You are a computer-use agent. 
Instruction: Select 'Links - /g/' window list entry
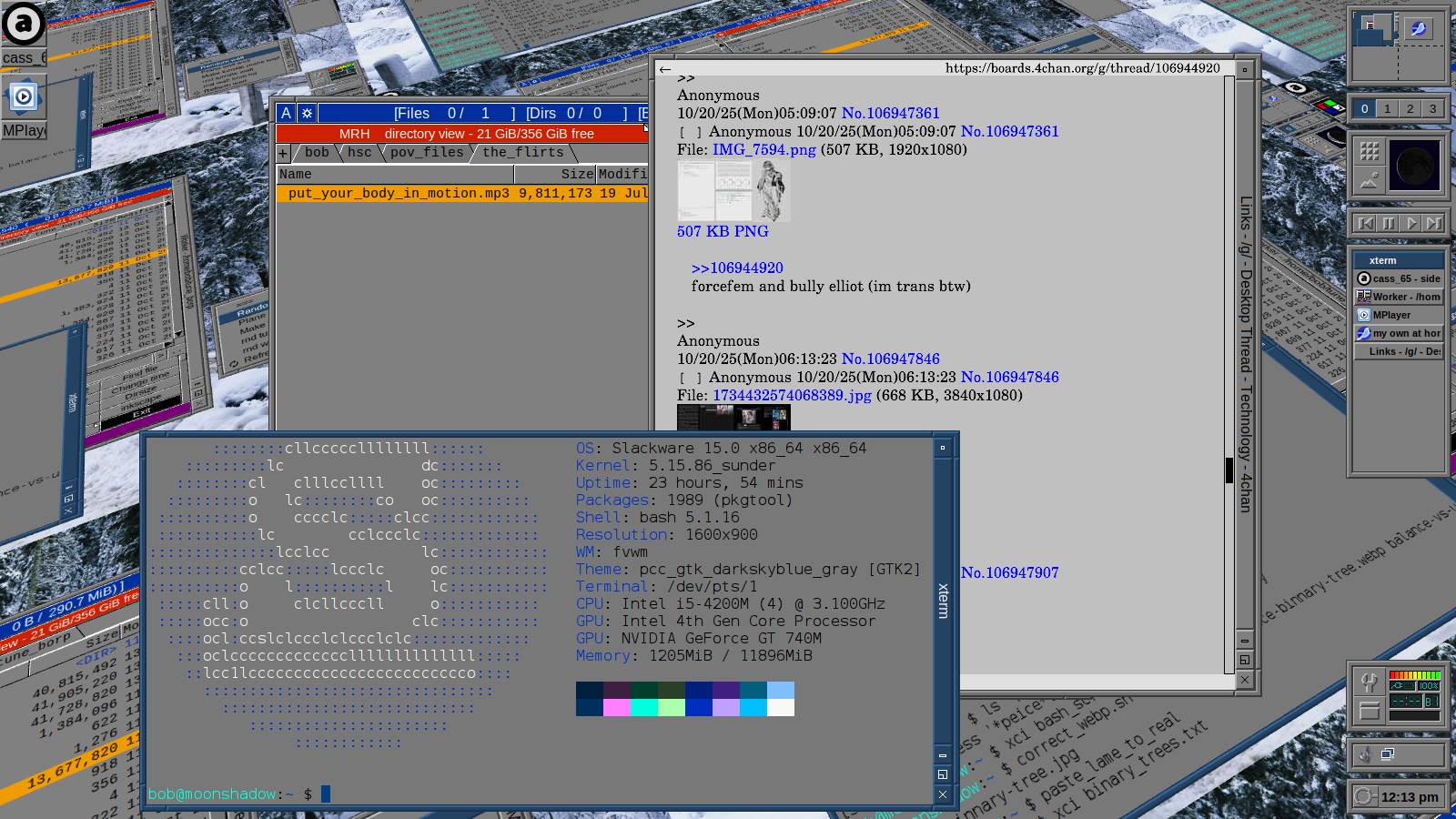coord(1399,351)
